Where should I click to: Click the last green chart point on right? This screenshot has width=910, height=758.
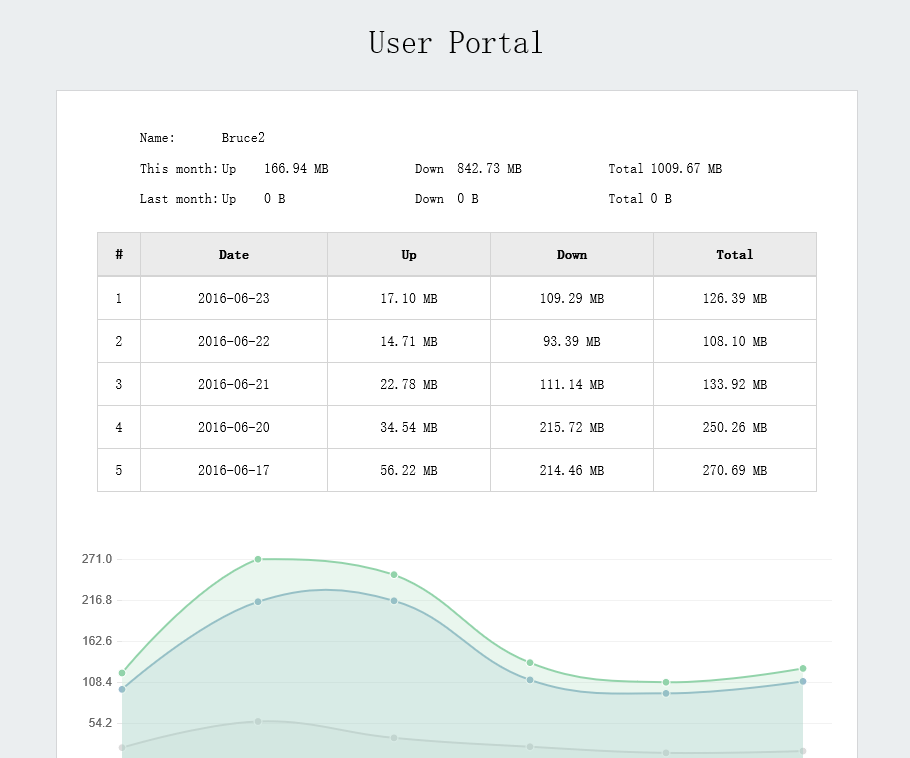pyautogui.click(x=803, y=669)
